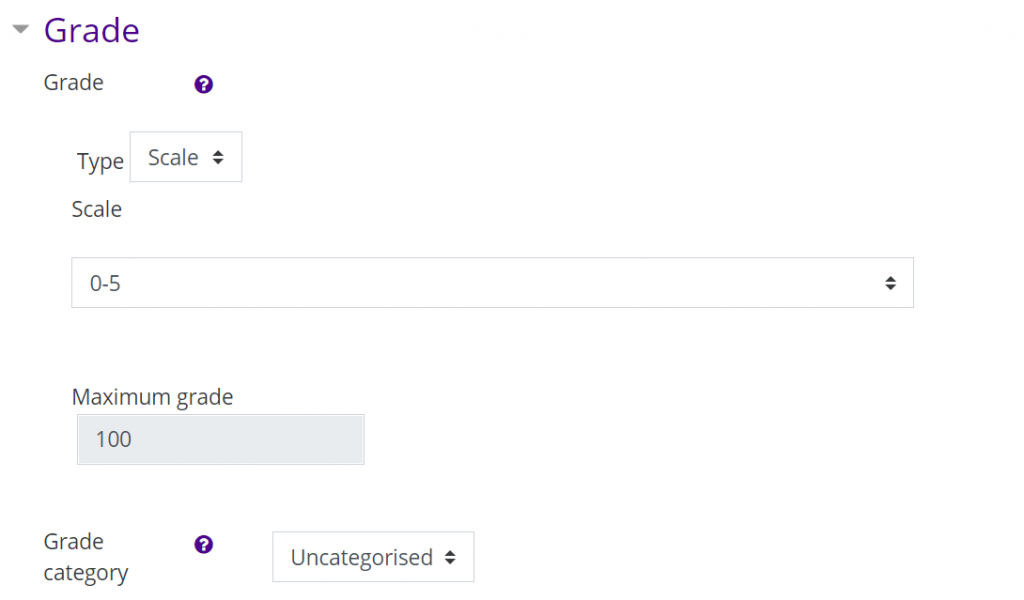Screen dimensions: 1024x600
Task: Expand the Scale dropdown showing 0-5
Action: [492, 283]
